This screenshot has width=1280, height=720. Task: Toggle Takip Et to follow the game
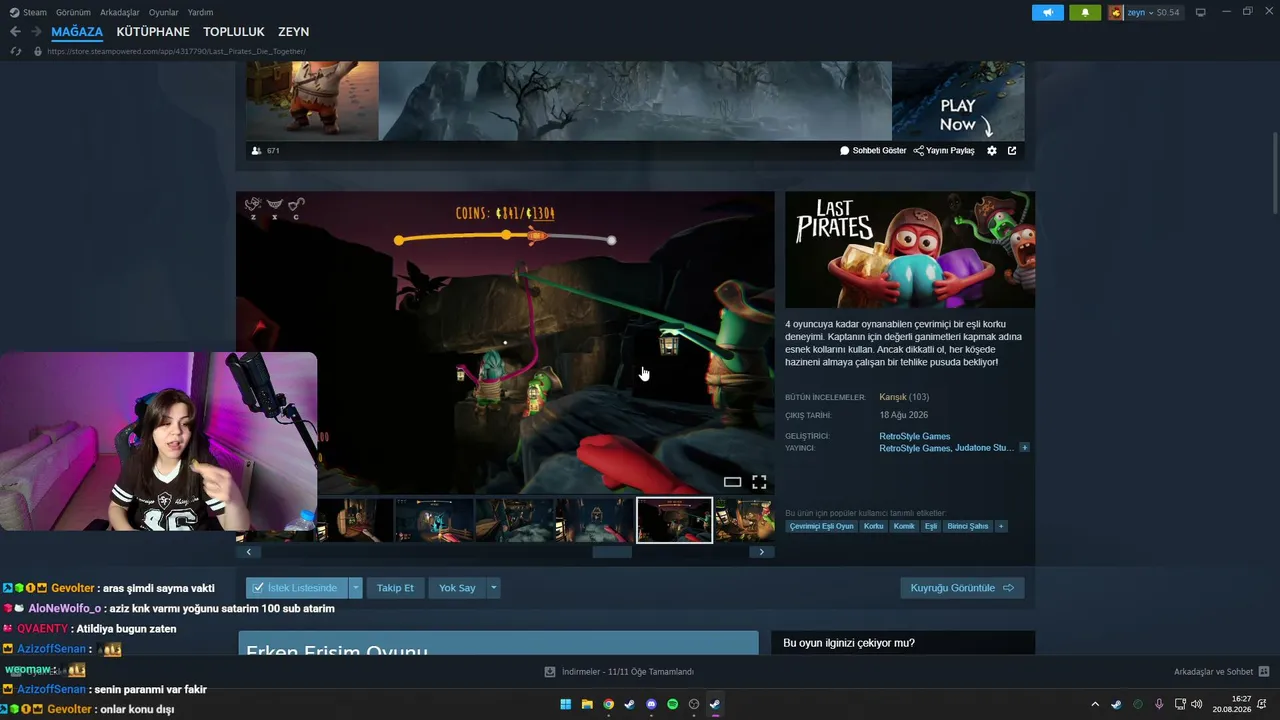click(x=395, y=588)
